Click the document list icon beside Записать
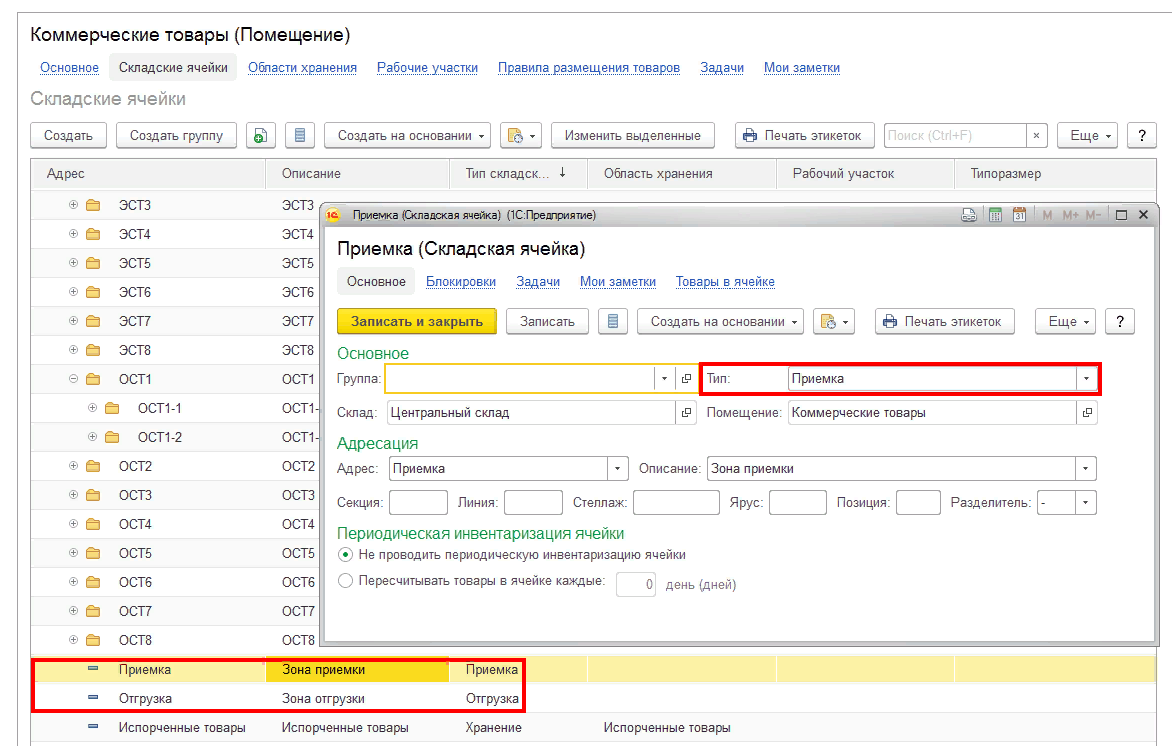 pos(613,321)
